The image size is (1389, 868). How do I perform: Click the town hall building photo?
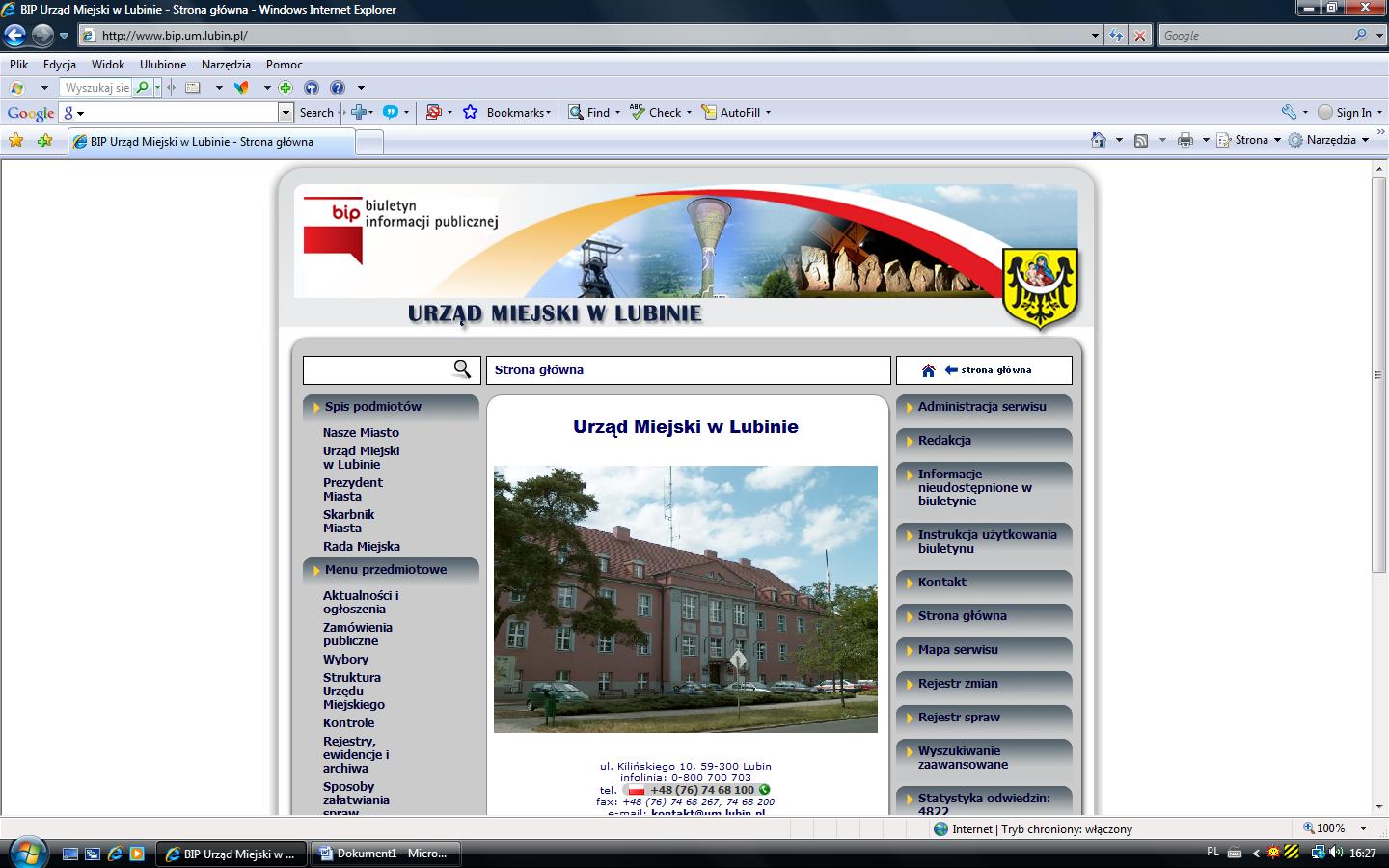(x=686, y=600)
